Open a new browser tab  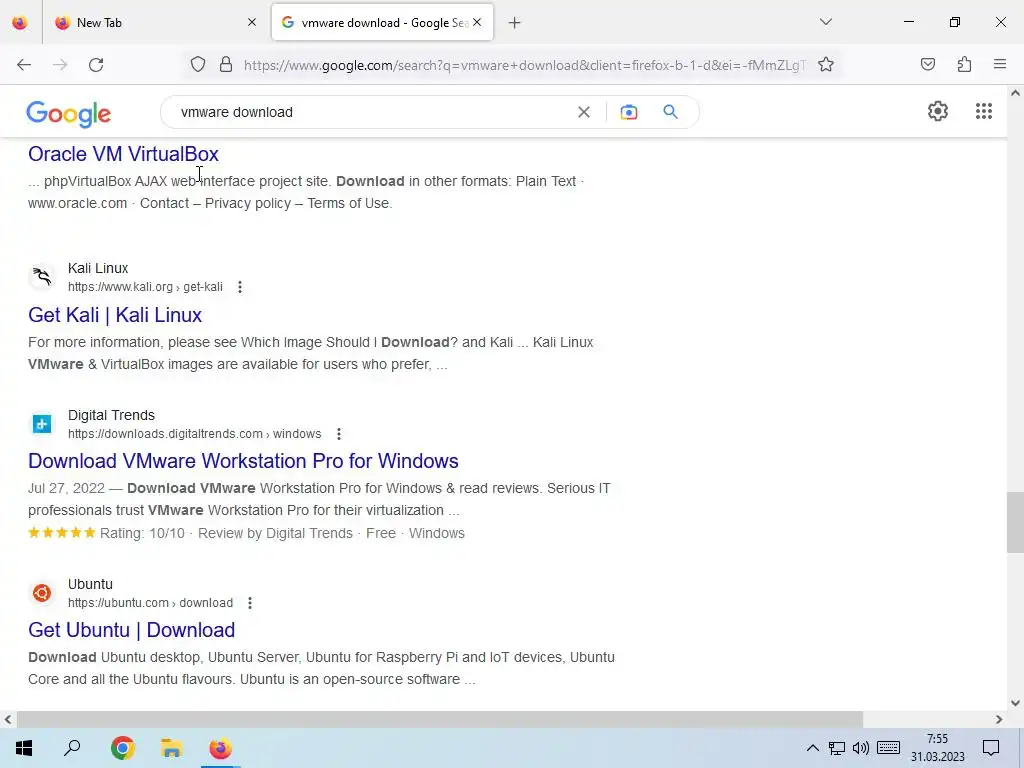[515, 23]
